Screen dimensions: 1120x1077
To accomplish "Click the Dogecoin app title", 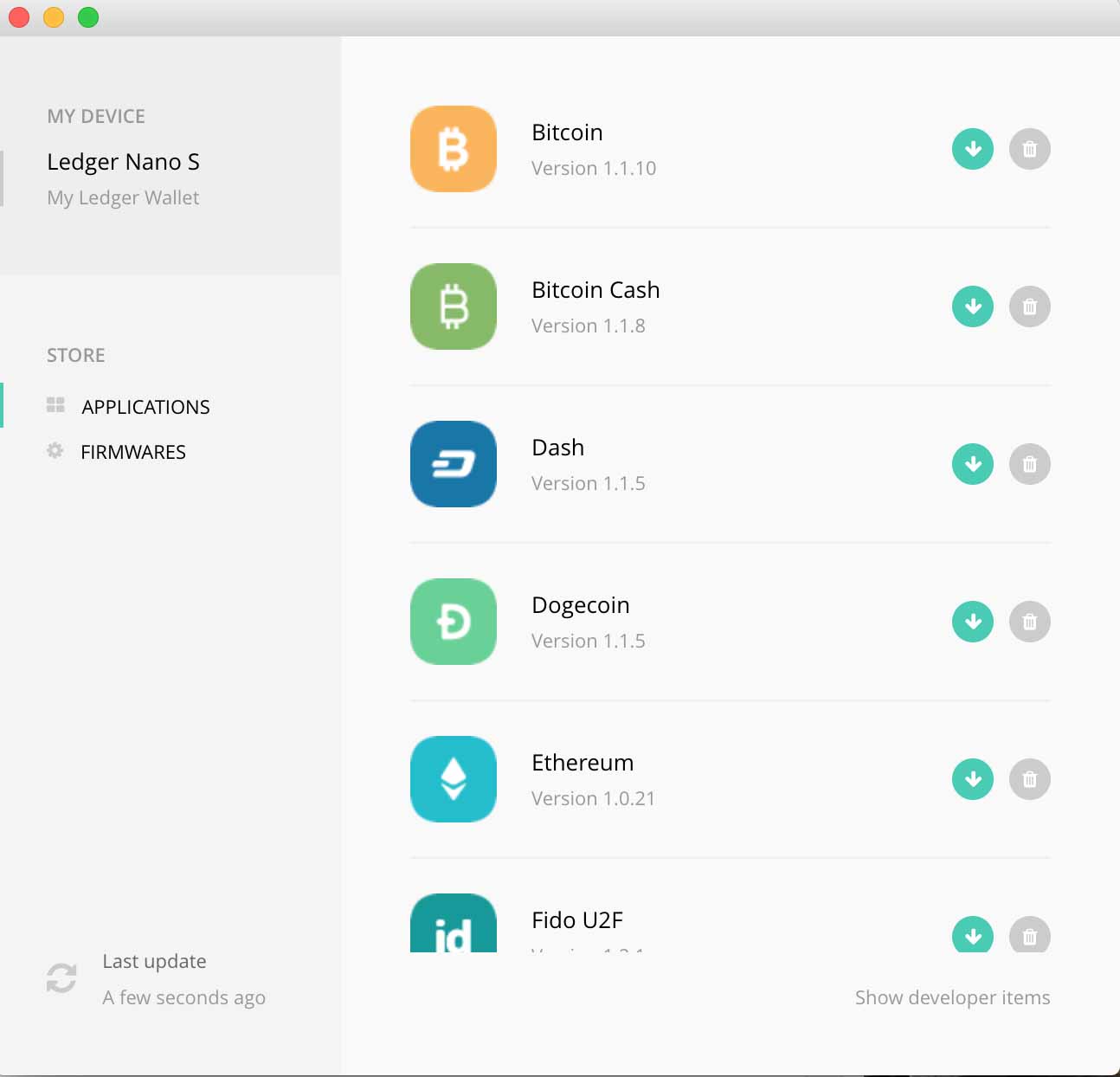I will tap(581, 605).
